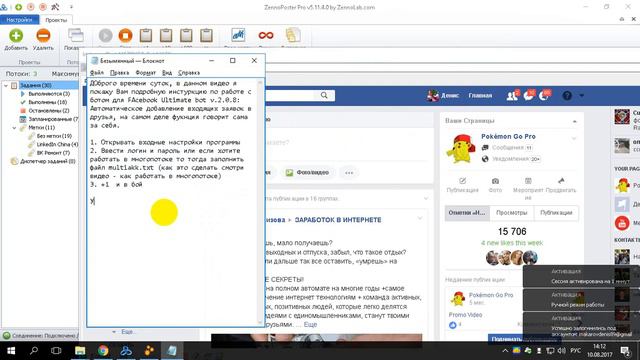
Task: Open Facebook messages icon
Action: point(528,96)
